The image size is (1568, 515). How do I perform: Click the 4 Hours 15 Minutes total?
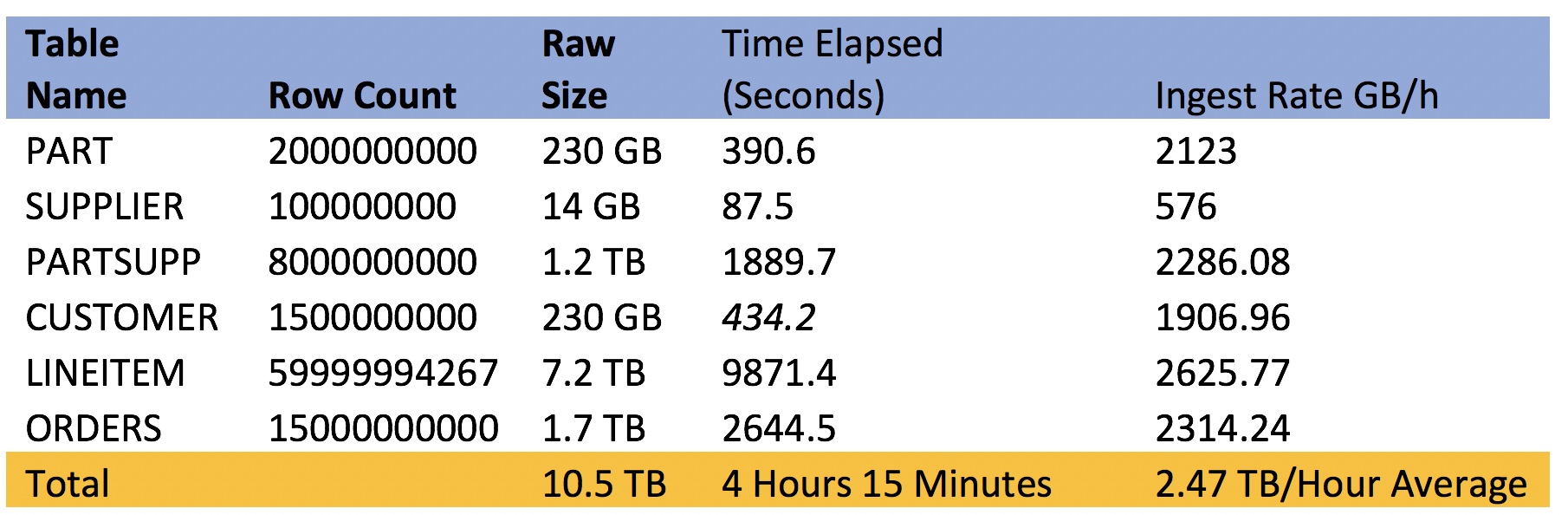pyautogui.click(x=886, y=485)
